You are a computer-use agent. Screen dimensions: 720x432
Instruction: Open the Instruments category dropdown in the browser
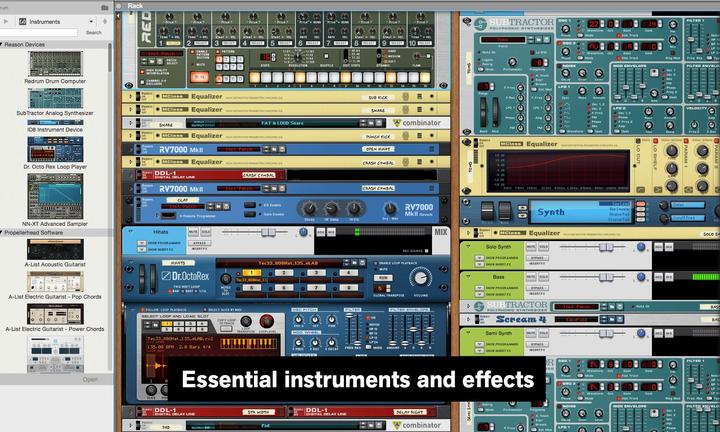(x=56, y=22)
